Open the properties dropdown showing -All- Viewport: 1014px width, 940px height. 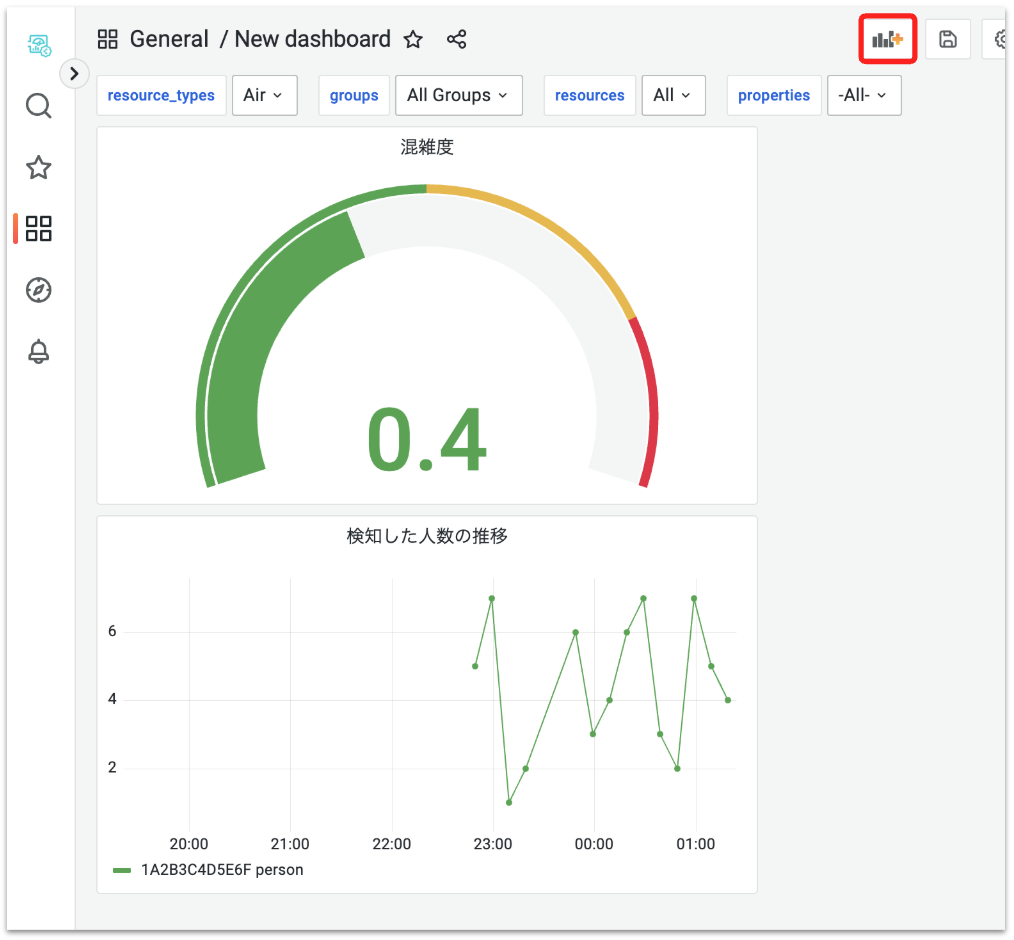point(864,96)
